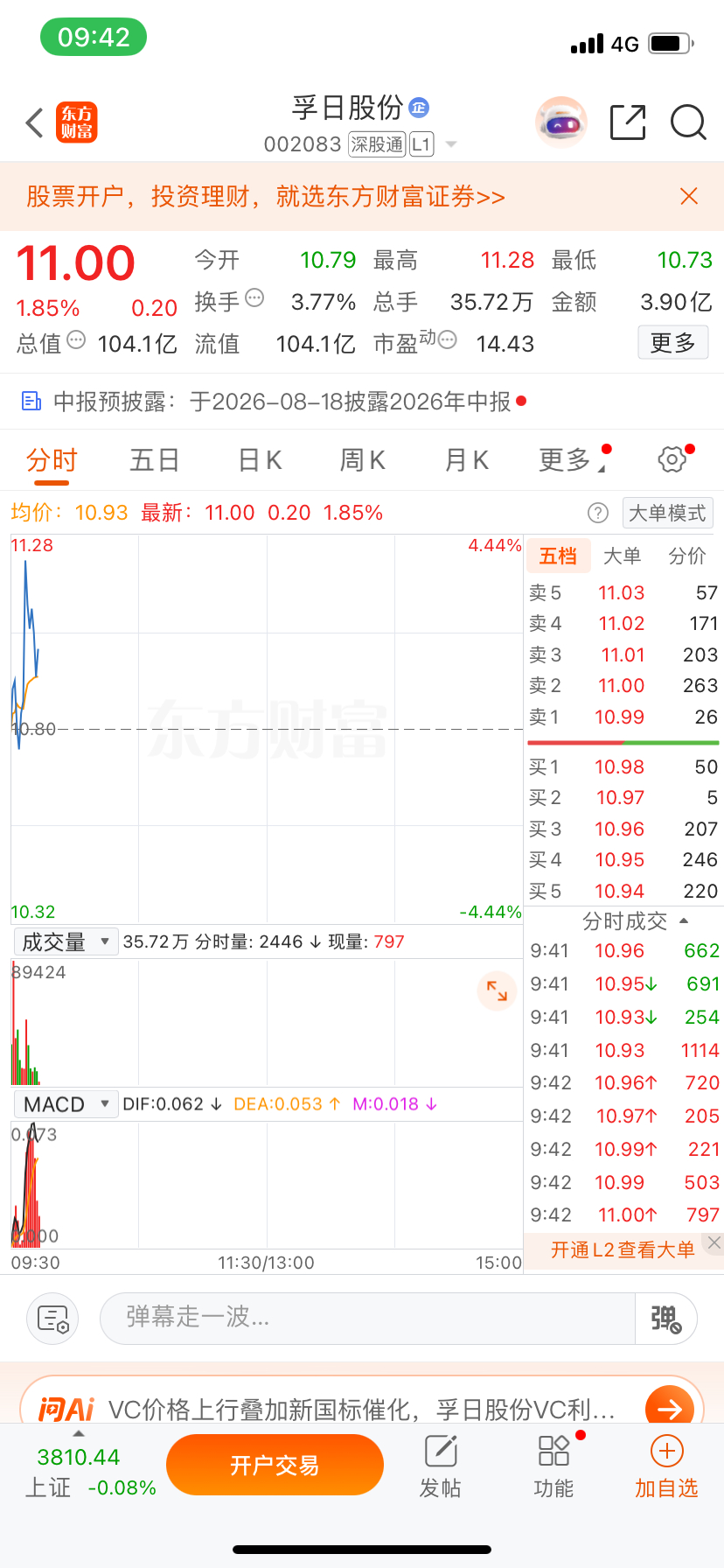Screen dimensions: 724x1568
Task: Tap the orange arrow on 问Ai card
Action: [x=670, y=1409]
